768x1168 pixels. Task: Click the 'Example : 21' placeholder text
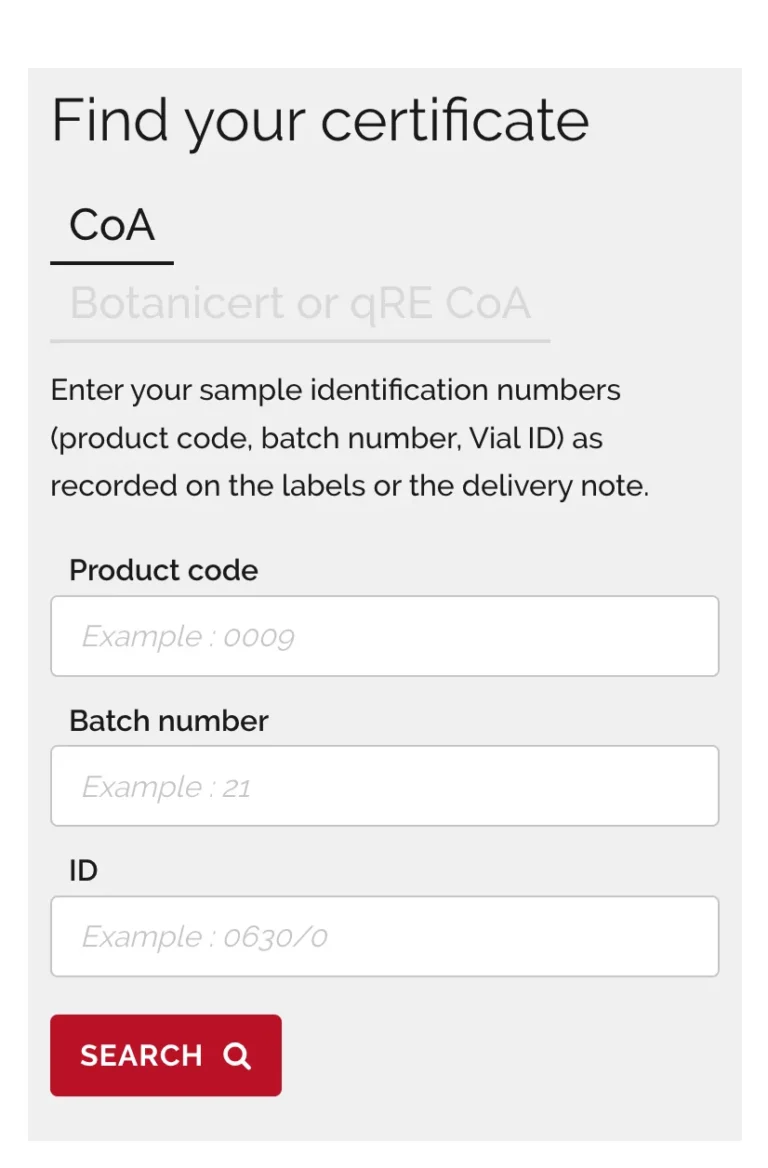(x=166, y=787)
